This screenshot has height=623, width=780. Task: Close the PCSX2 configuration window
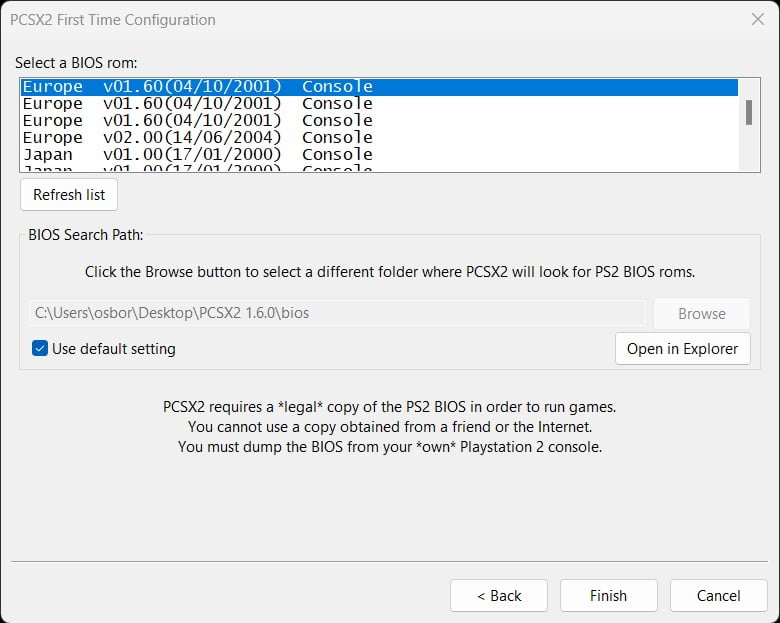point(758,19)
